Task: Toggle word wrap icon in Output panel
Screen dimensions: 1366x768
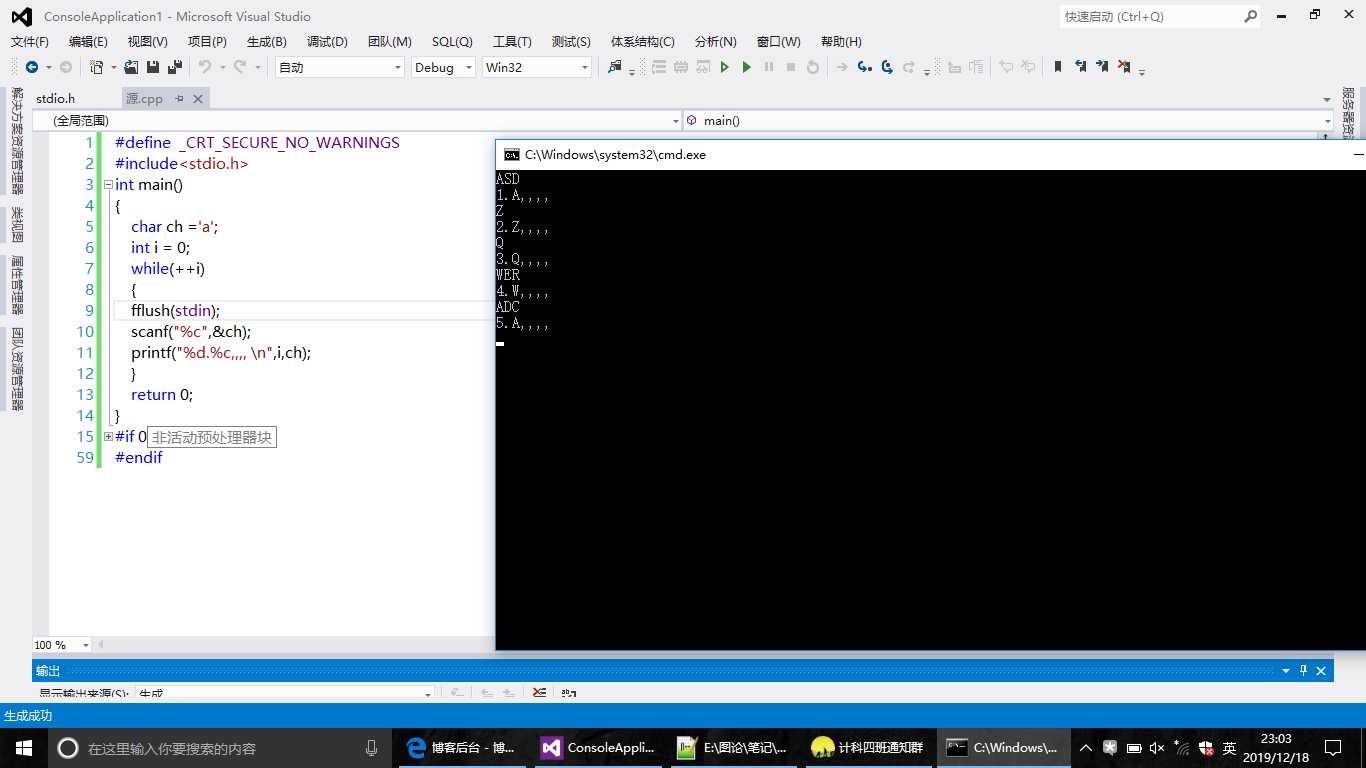Action: (569, 692)
